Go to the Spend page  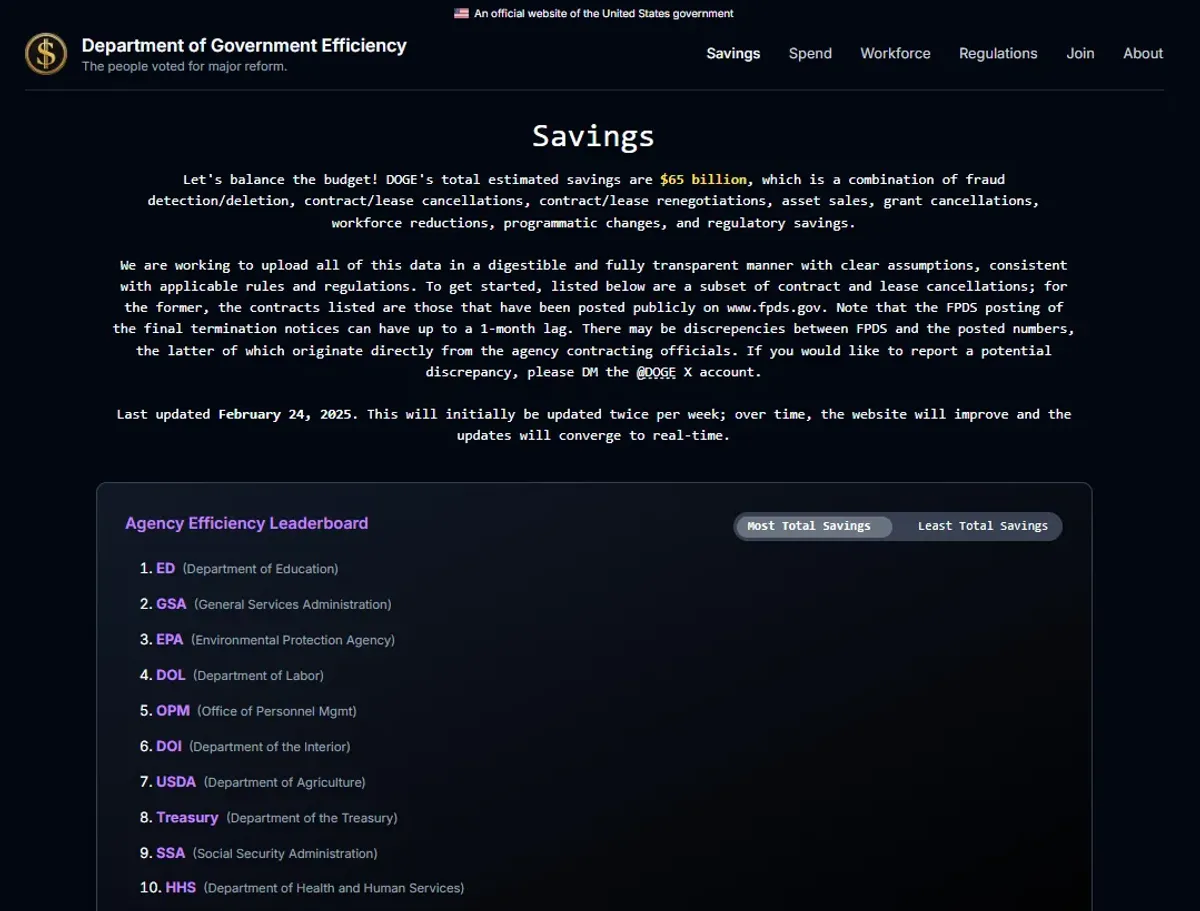[x=810, y=54]
